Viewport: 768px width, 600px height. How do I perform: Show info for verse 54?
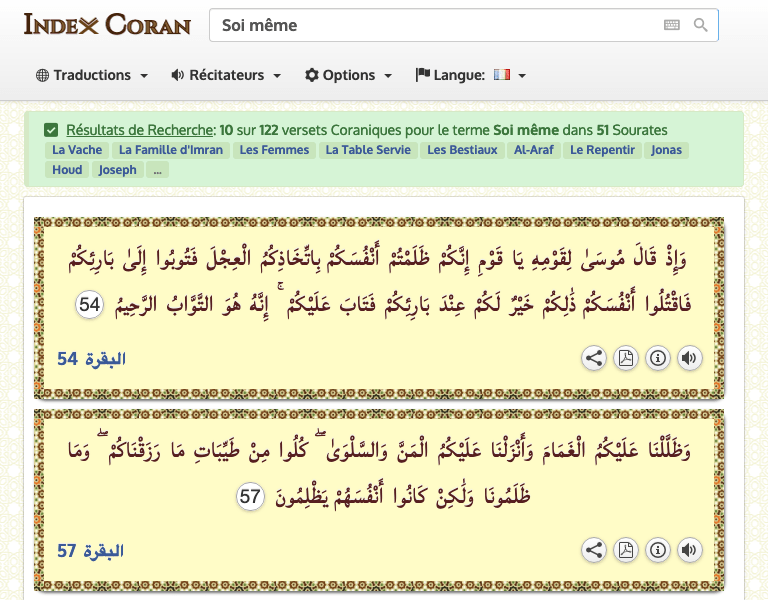[657, 358]
